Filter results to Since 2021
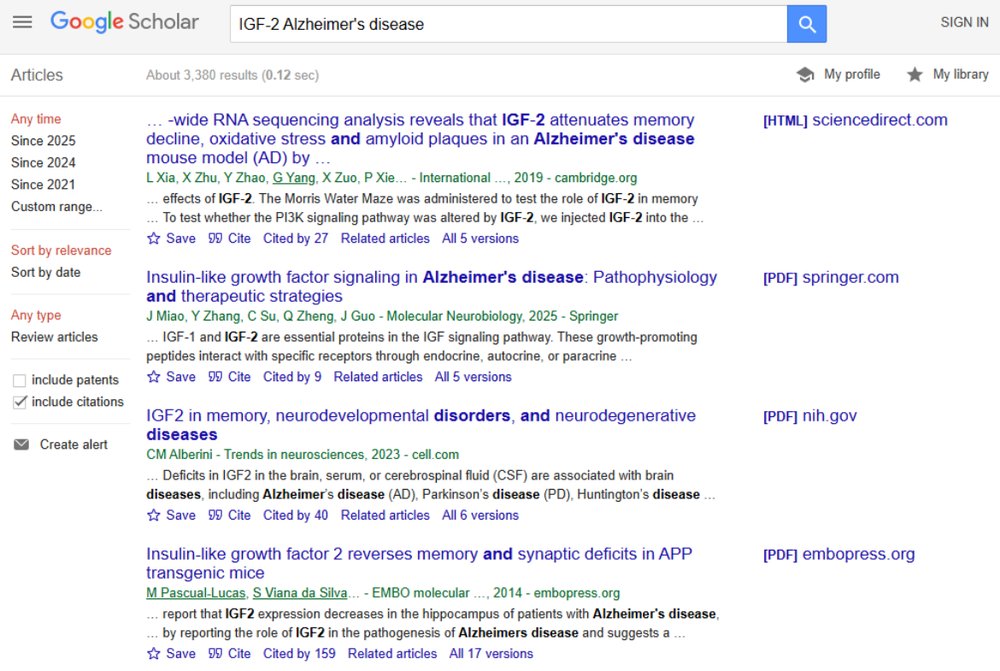1000x671 pixels. [43, 185]
